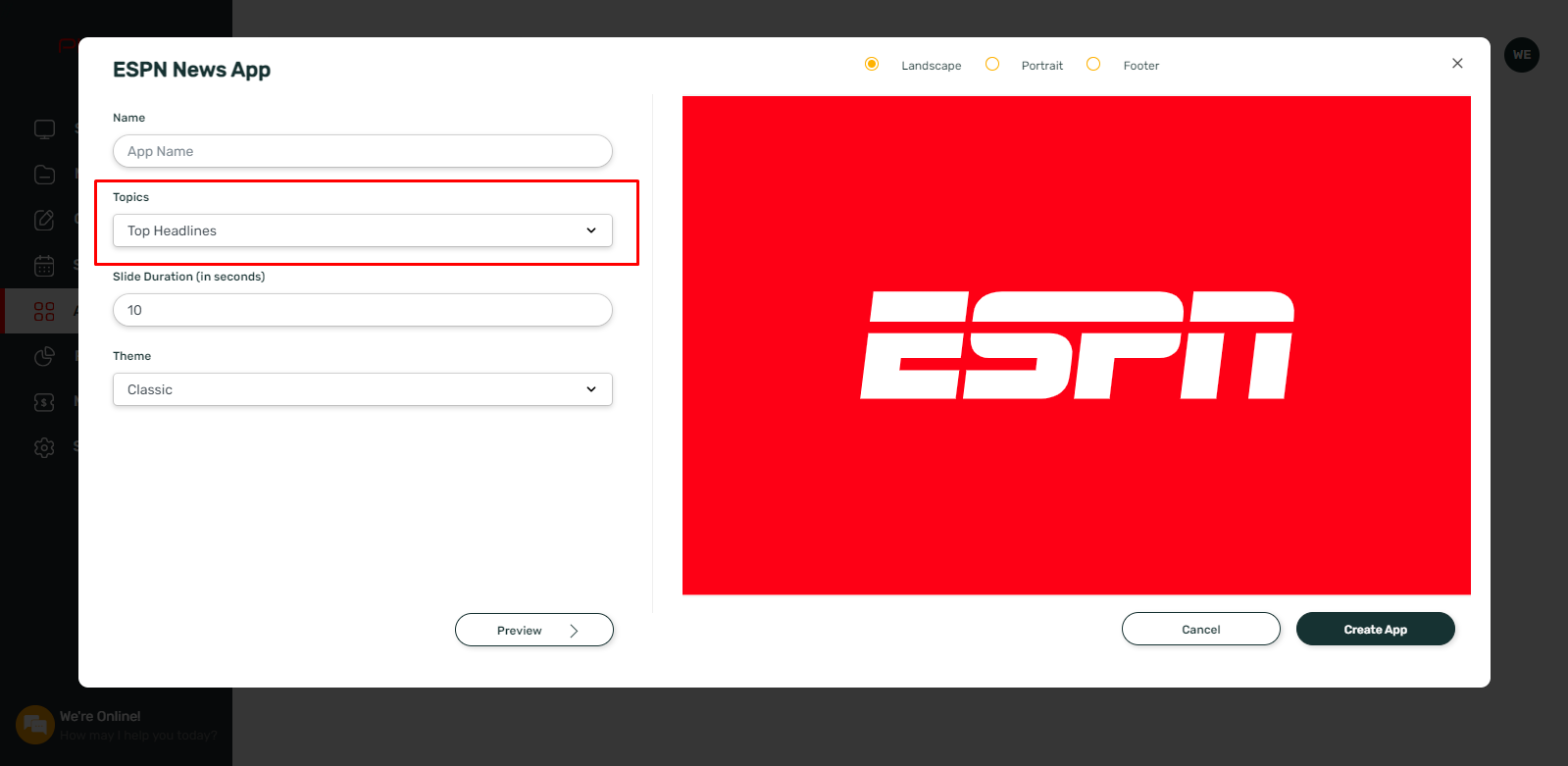Open the Theme dropdown showing Classic
Image resolution: width=1568 pixels, height=766 pixels.
[363, 389]
